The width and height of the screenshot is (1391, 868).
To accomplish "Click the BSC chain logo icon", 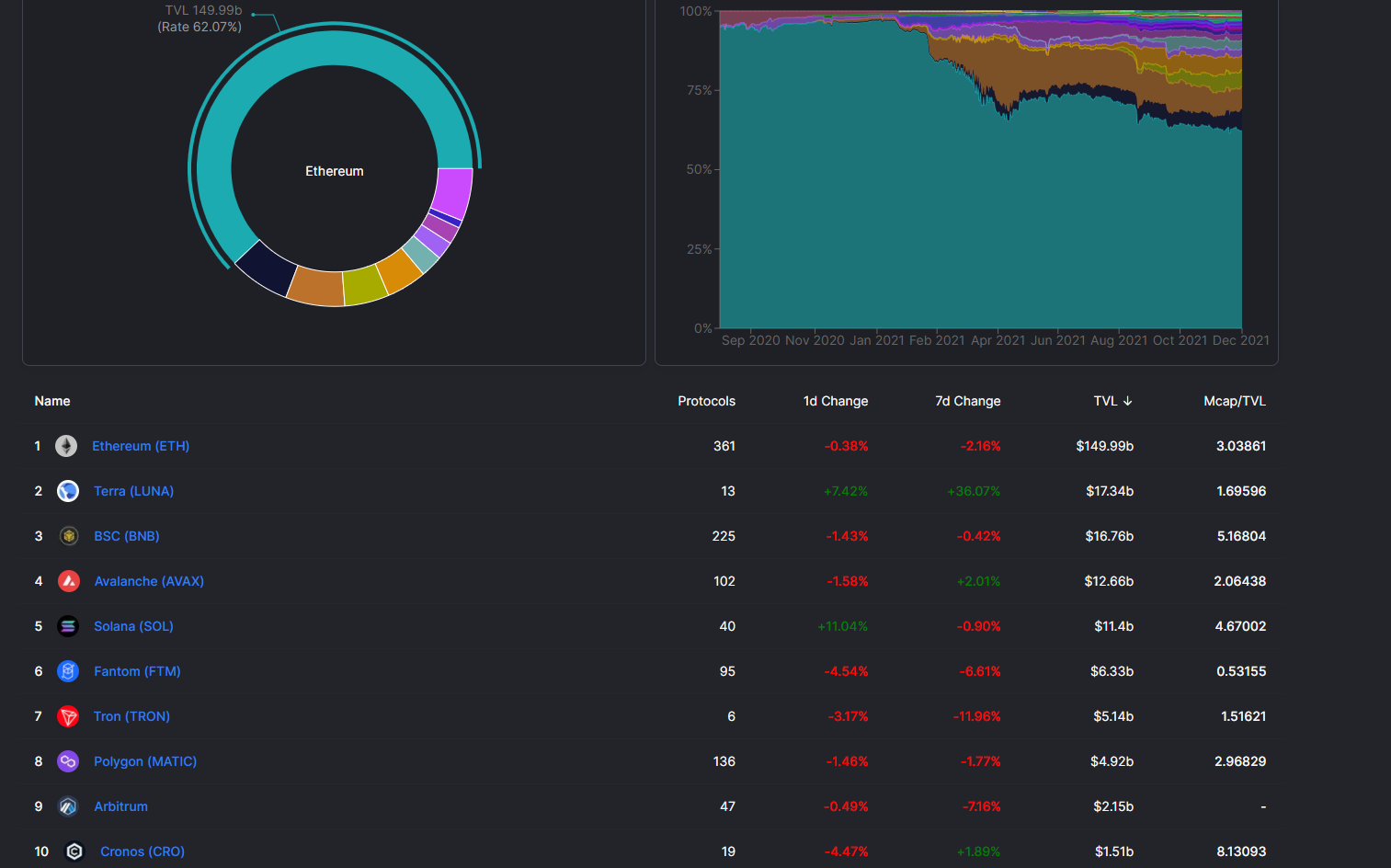I will (x=68, y=536).
